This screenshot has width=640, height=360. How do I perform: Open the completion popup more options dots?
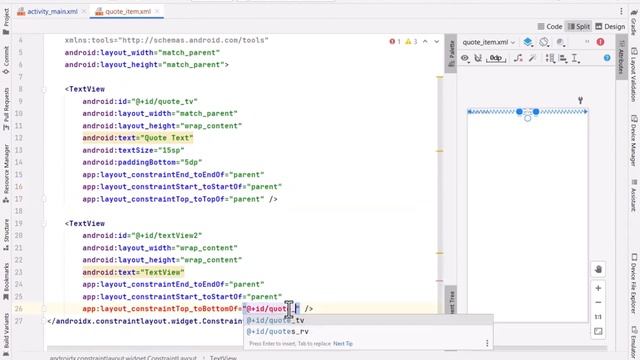(x=487, y=344)
